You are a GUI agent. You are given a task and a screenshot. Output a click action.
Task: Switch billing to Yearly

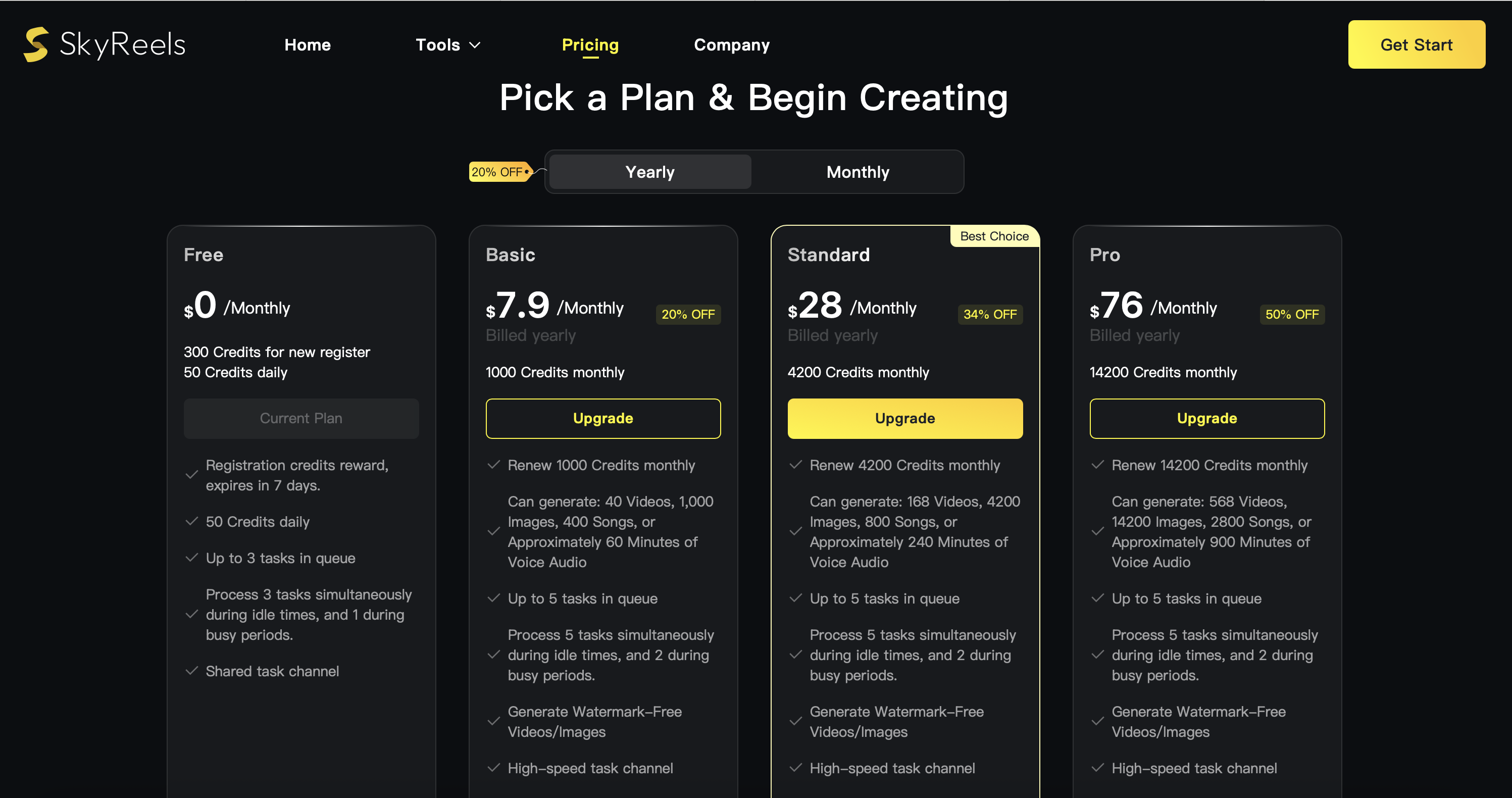coord(650,172)
